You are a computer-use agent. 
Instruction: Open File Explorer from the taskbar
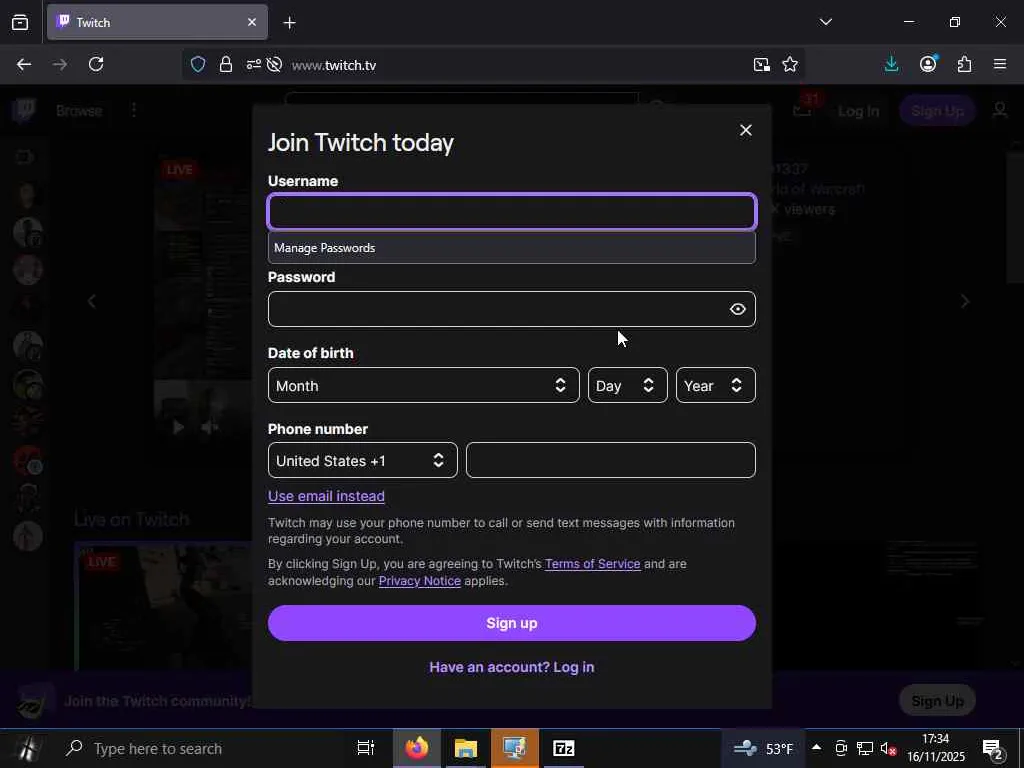466,748
